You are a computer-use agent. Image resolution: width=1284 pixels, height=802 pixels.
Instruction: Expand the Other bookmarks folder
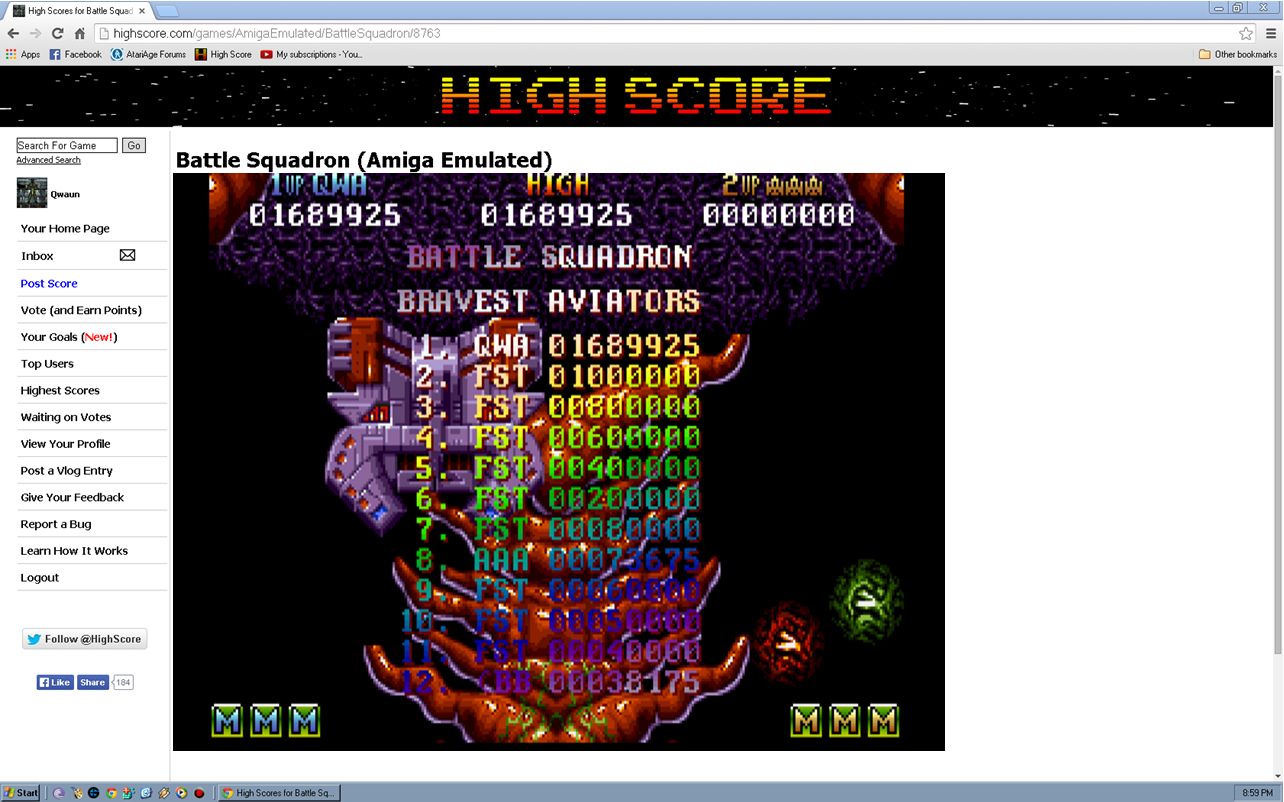pos(1238,54)
